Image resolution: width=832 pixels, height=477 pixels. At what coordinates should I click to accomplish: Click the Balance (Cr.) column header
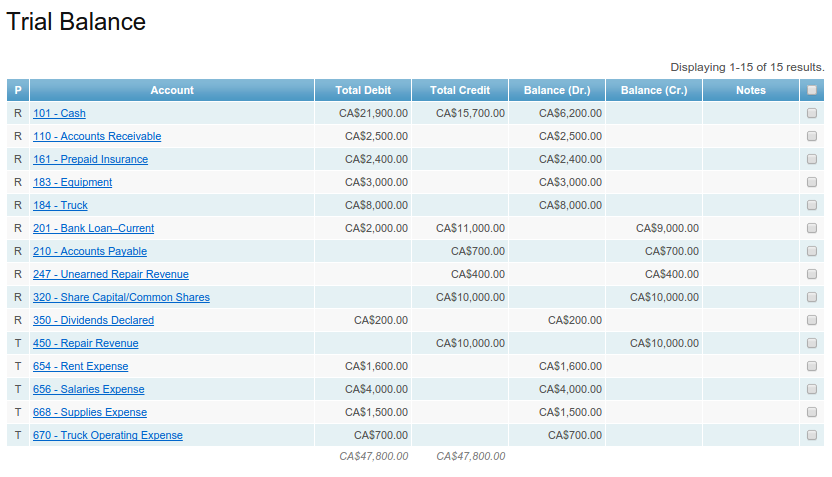click(654, 90)
